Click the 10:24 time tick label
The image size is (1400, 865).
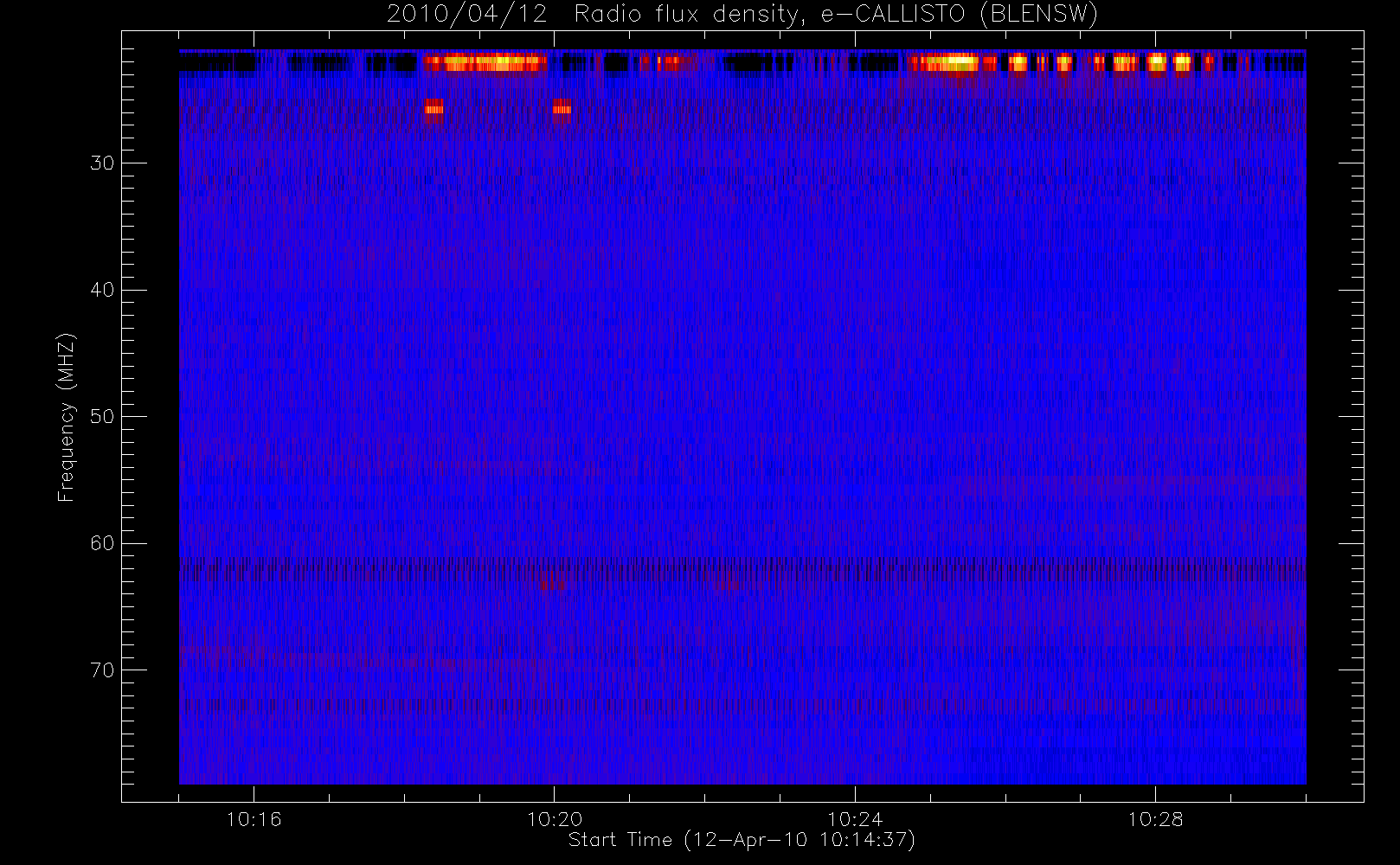(855, 819)
